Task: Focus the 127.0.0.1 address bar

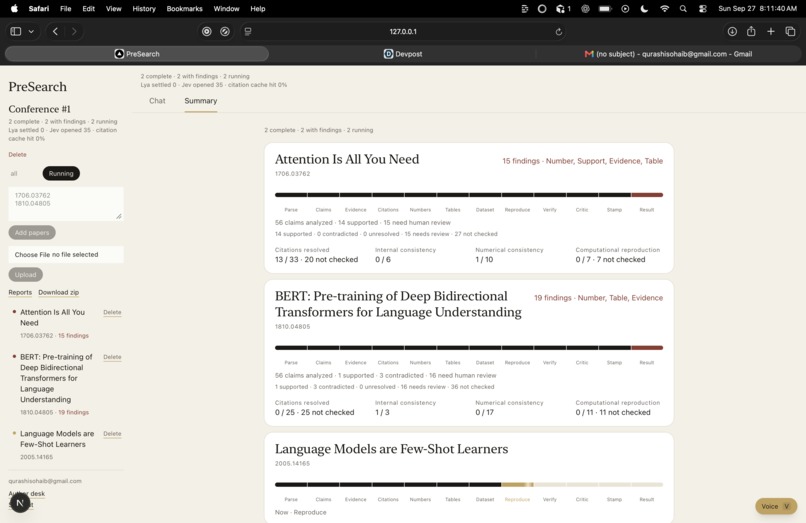Action: [x=403, y=31]
